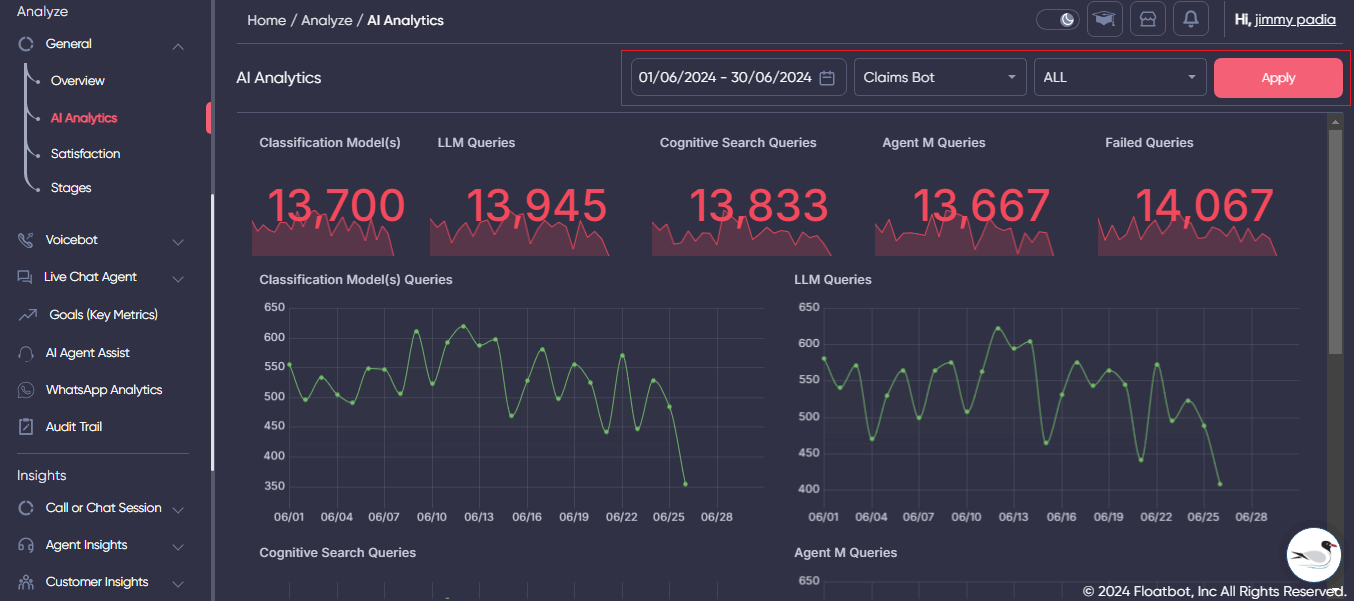The image size is (1354, 601).
Task: Open the calendar icon in the date picker
Action: (827, 76)
